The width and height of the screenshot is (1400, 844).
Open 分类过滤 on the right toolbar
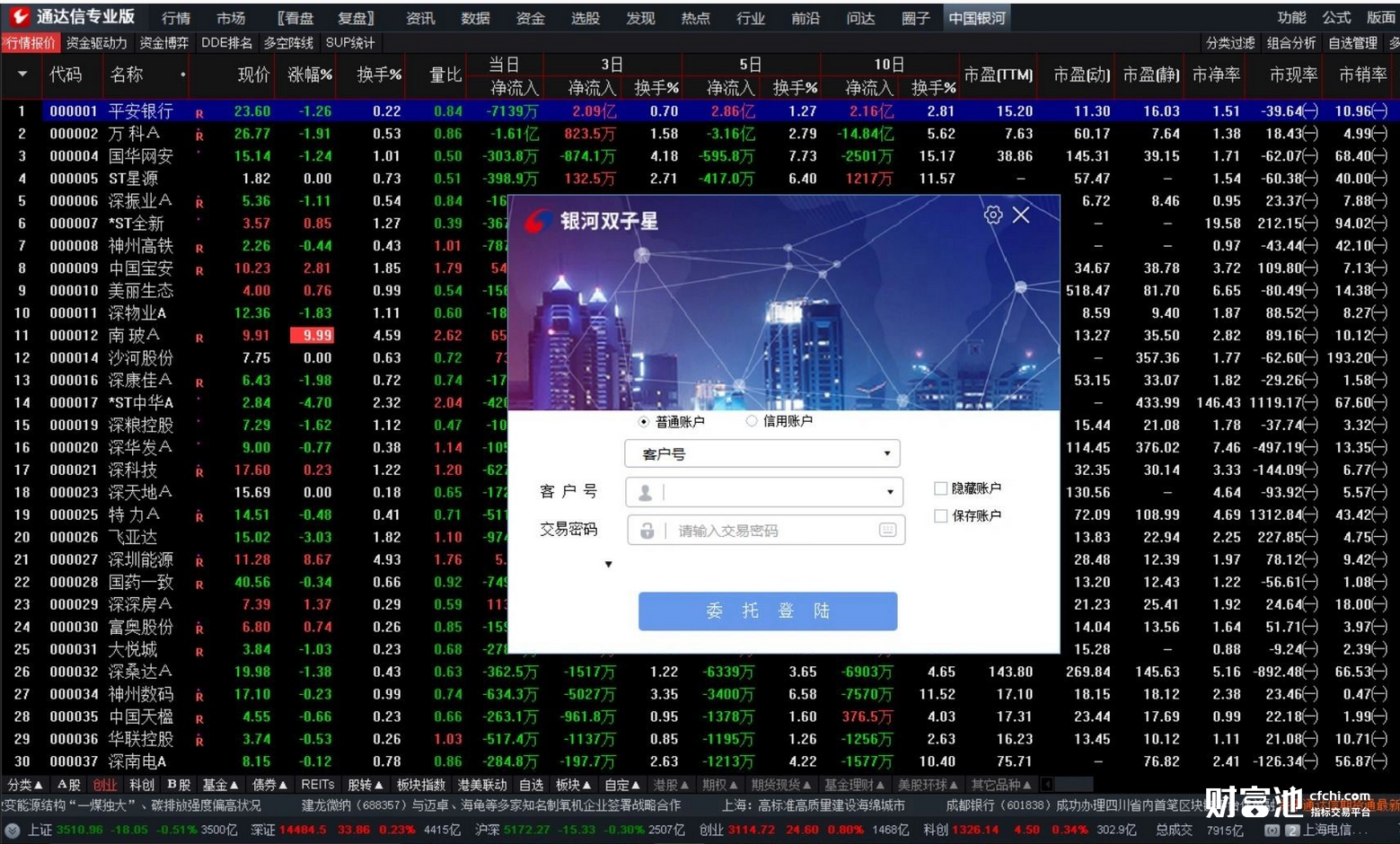tap(1230, 42)
